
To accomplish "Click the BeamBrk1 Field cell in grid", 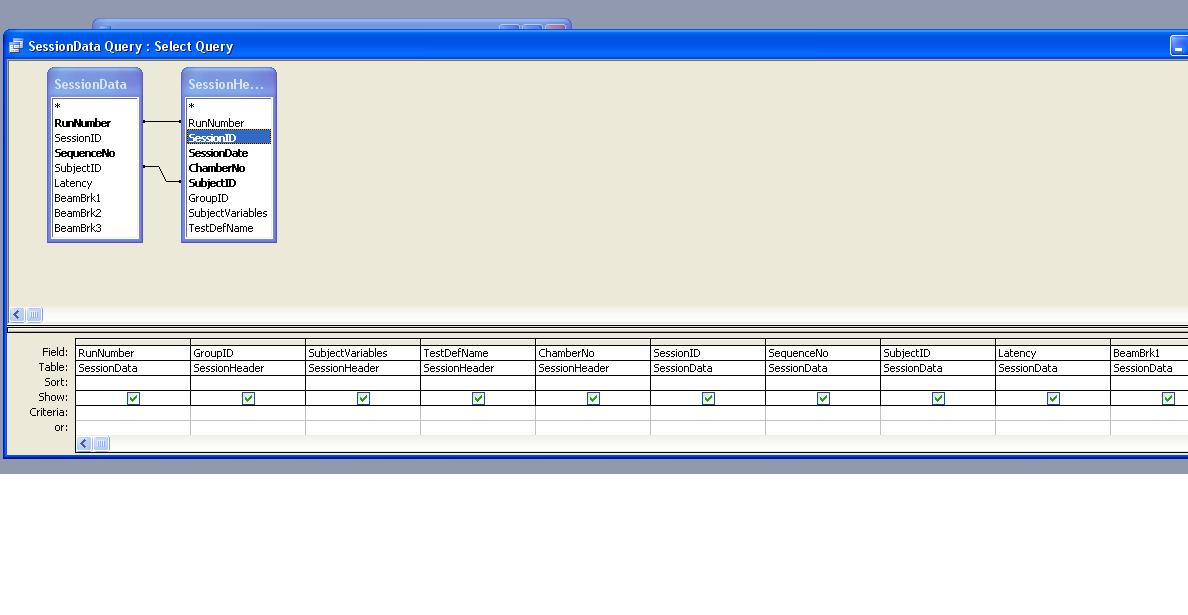I will [1149, 353].
